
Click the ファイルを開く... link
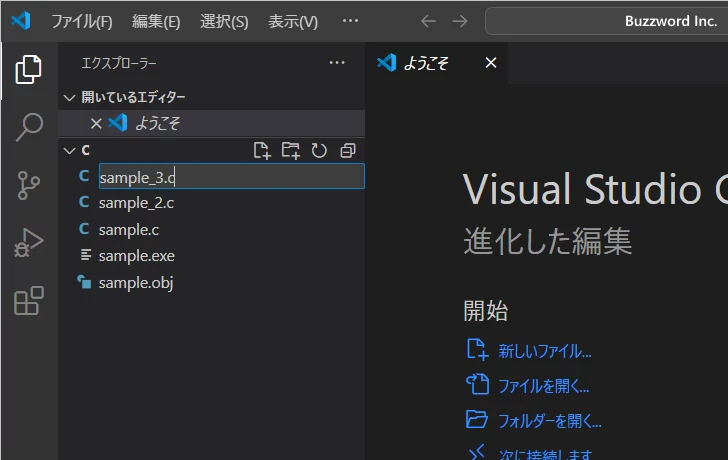click(544, 386)
